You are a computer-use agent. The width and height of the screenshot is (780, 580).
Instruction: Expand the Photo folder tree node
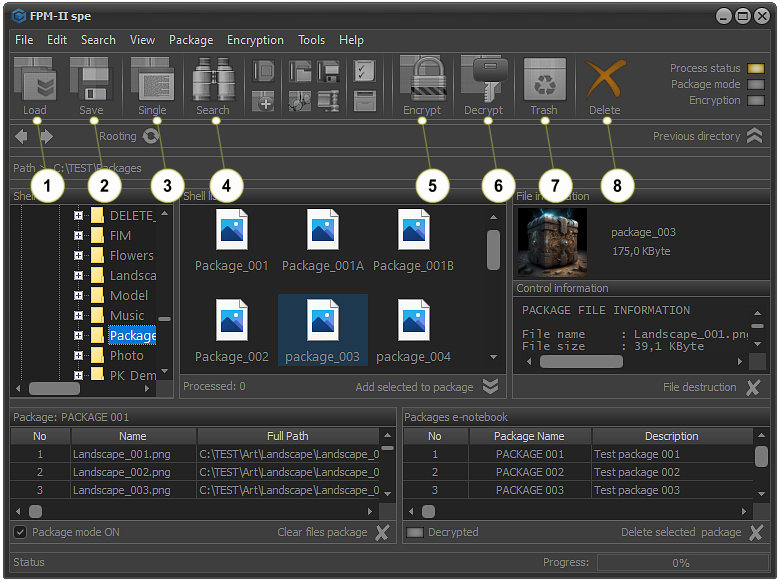click(x=78, y=355)
